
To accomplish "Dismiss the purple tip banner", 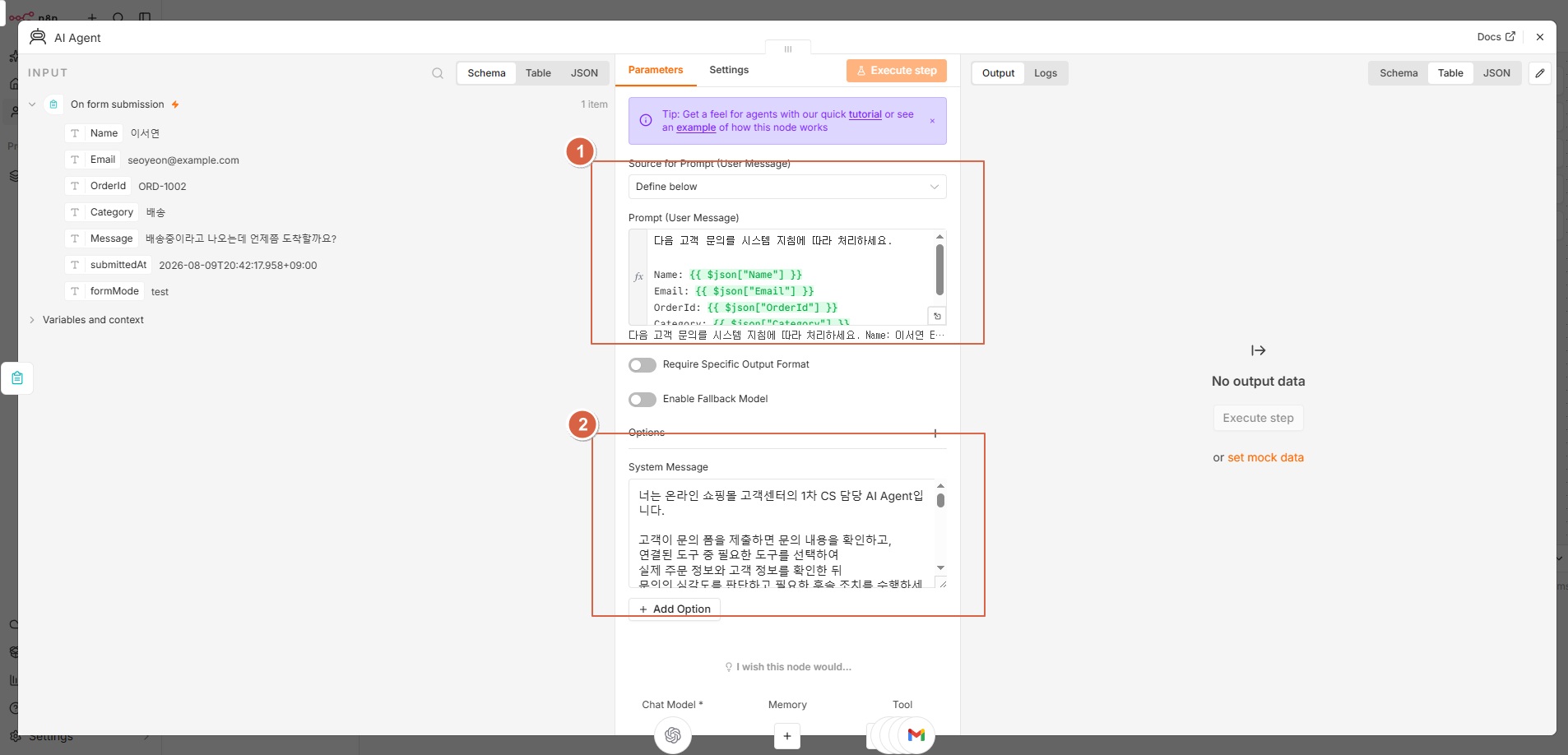I will [932, 121].
